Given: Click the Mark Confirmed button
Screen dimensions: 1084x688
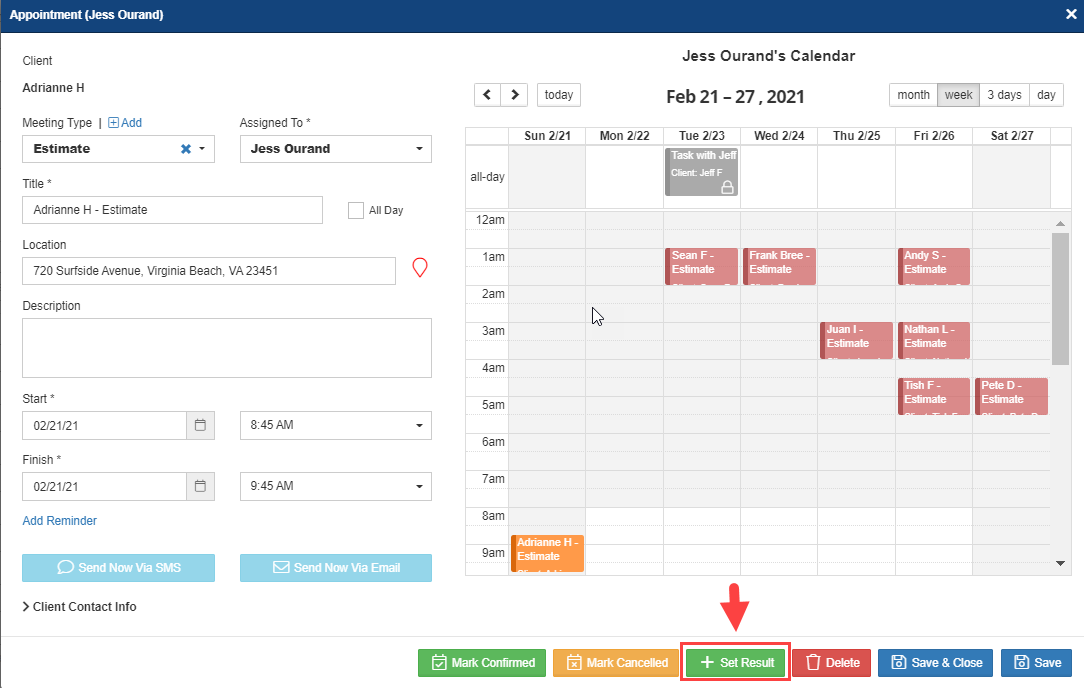Looking at the screenshot, I should 482,662.
